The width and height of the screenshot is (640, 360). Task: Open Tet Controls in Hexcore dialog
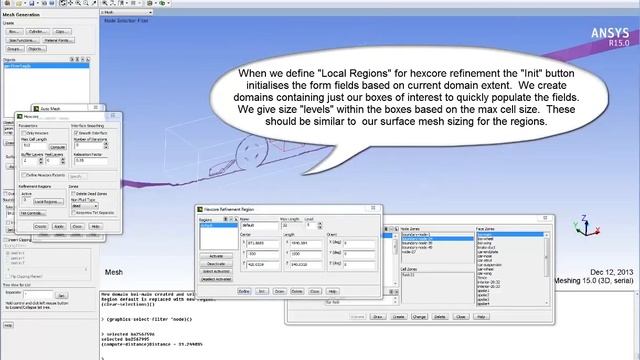pyautogui.click(x=33, y=213)
